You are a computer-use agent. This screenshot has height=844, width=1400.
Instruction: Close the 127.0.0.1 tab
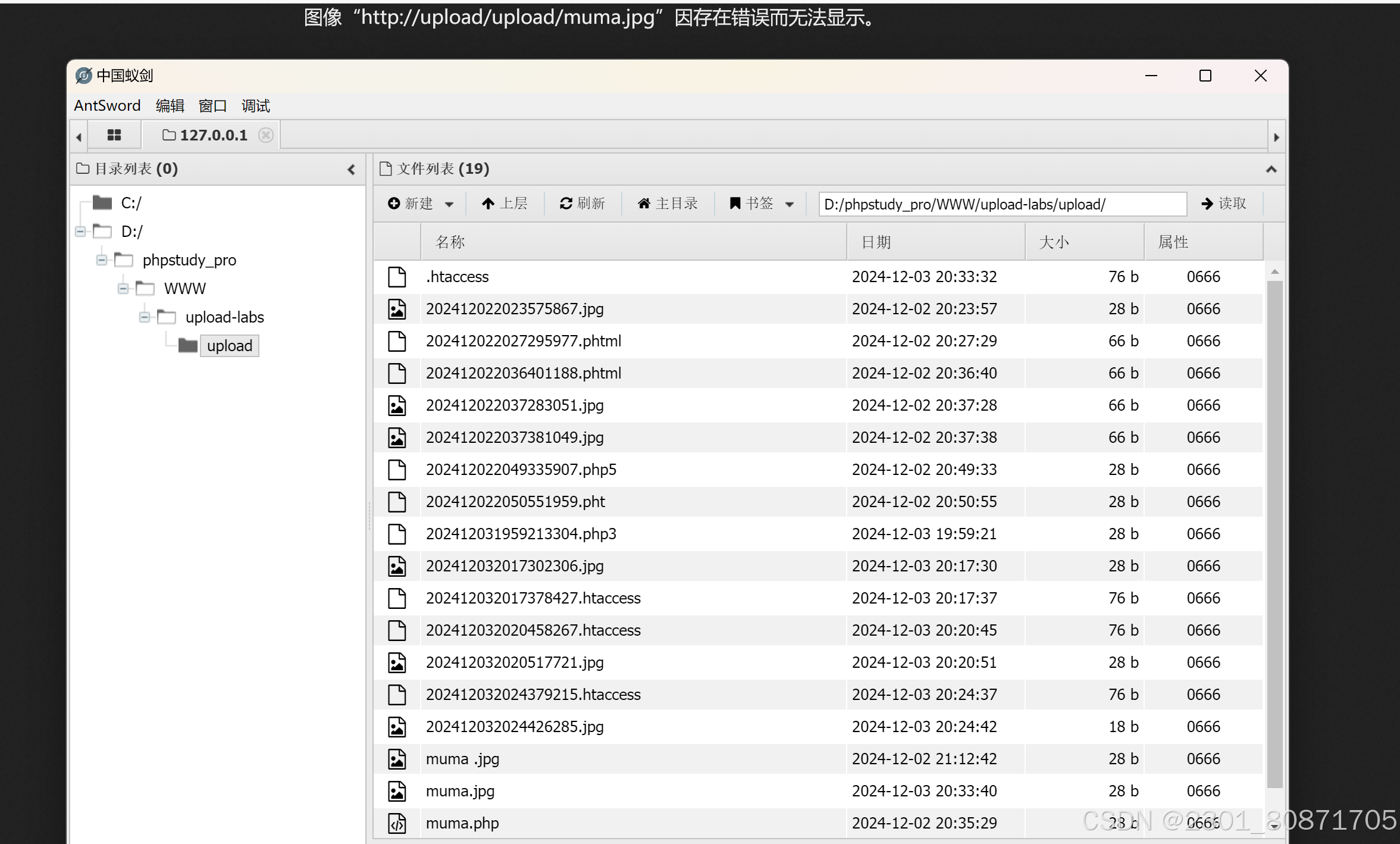pyautogui.click(x=266, y=135)
